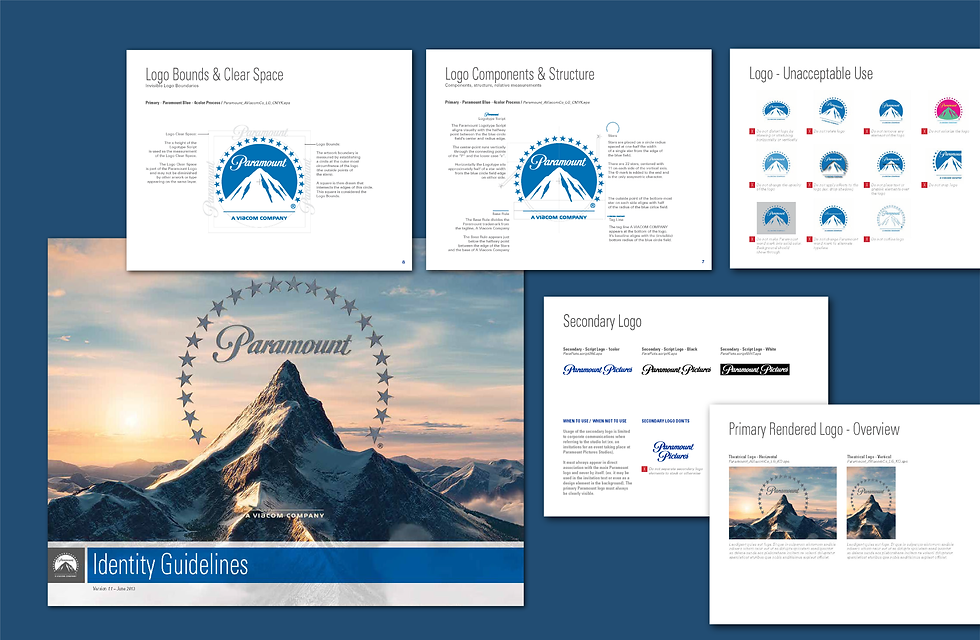The width and height of the screenshot is (980, 640).
Task: Click 'A VIACOM COMPANY' text on cover image
Action: (x=285, y=516)
